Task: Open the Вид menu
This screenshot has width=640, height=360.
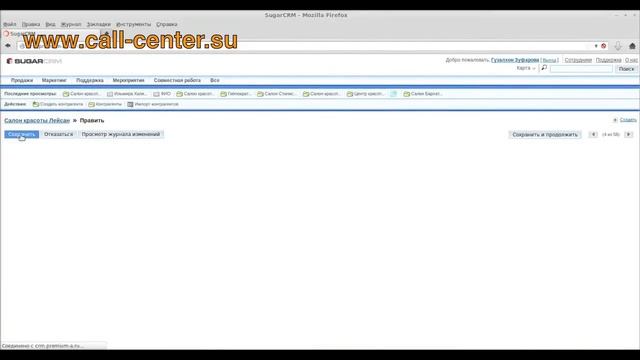Action: pyautogui.click(x=50, y=24)
